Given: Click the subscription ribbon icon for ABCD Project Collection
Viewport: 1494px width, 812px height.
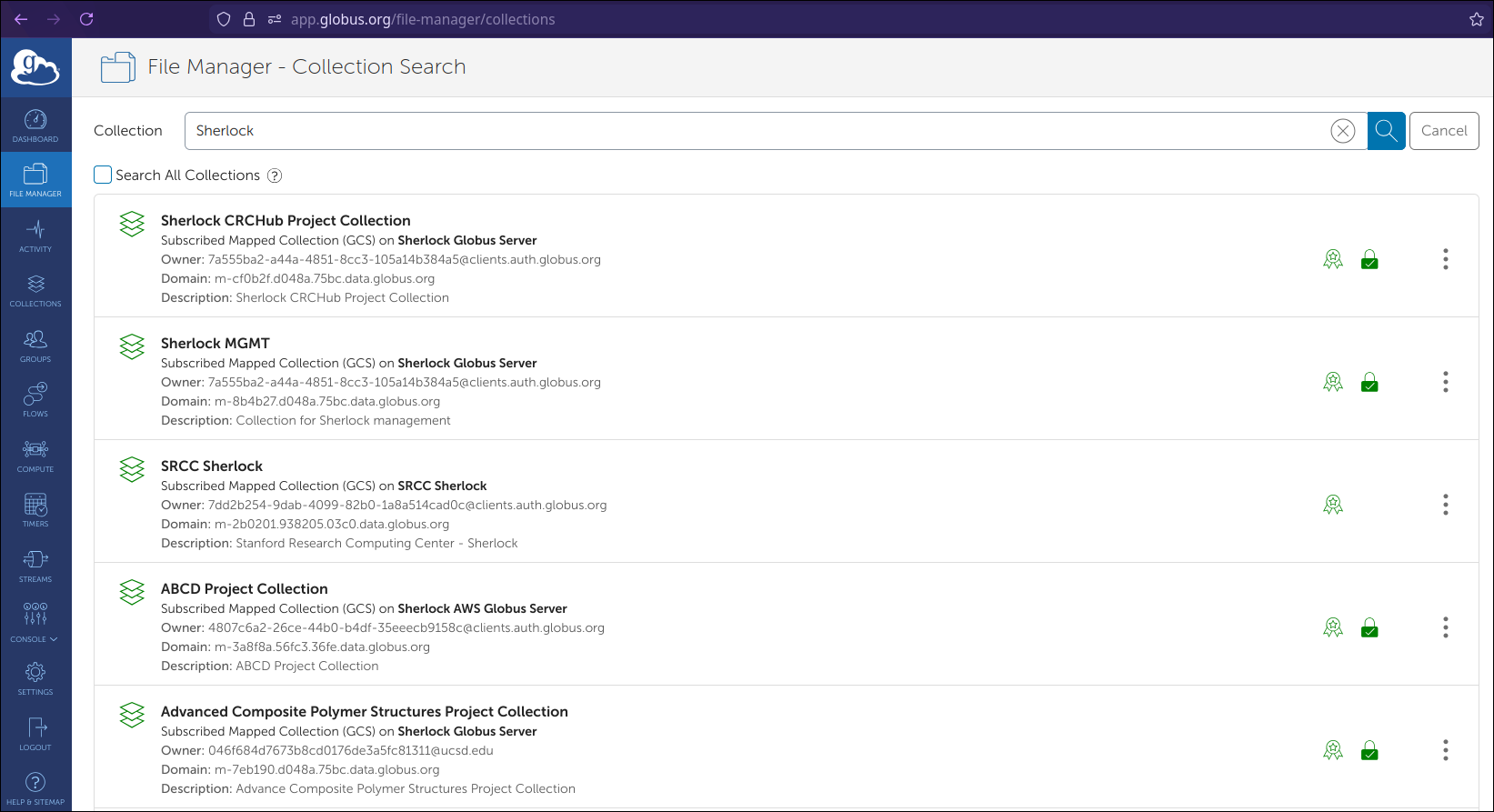Looking at the screenshot, I should pyautogui.click(x=1333, y=627).
